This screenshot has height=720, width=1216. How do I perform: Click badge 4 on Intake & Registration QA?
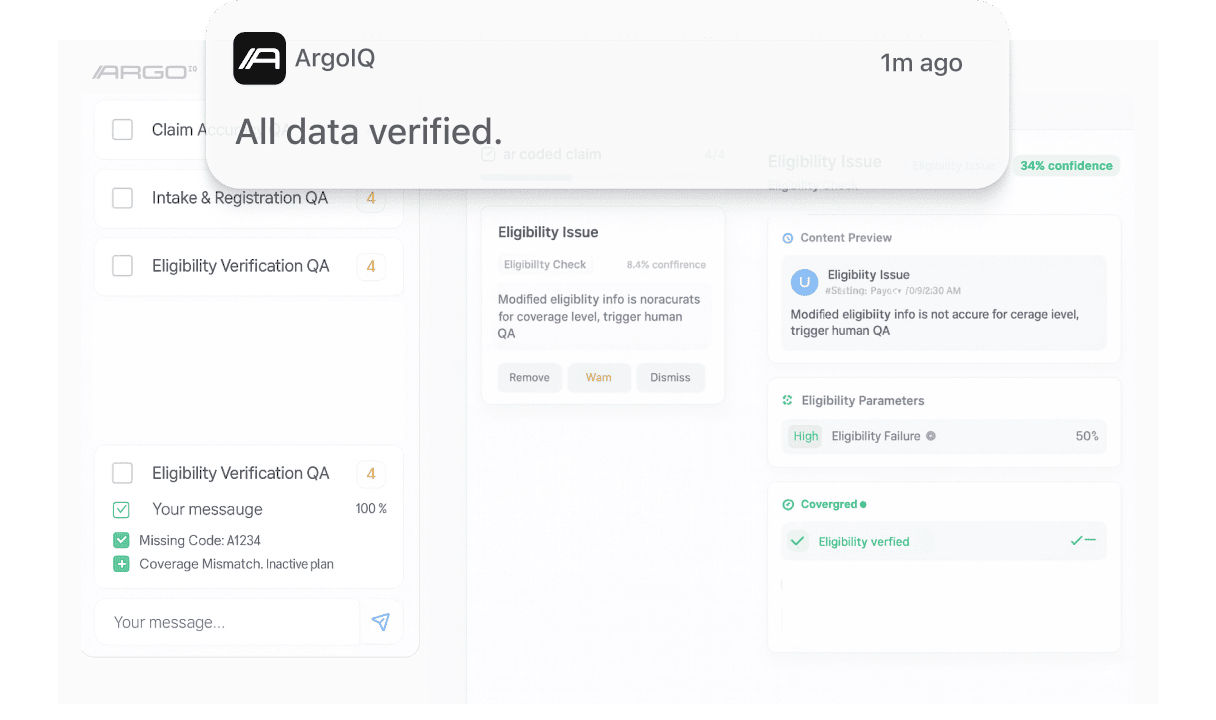click(371, 198)
